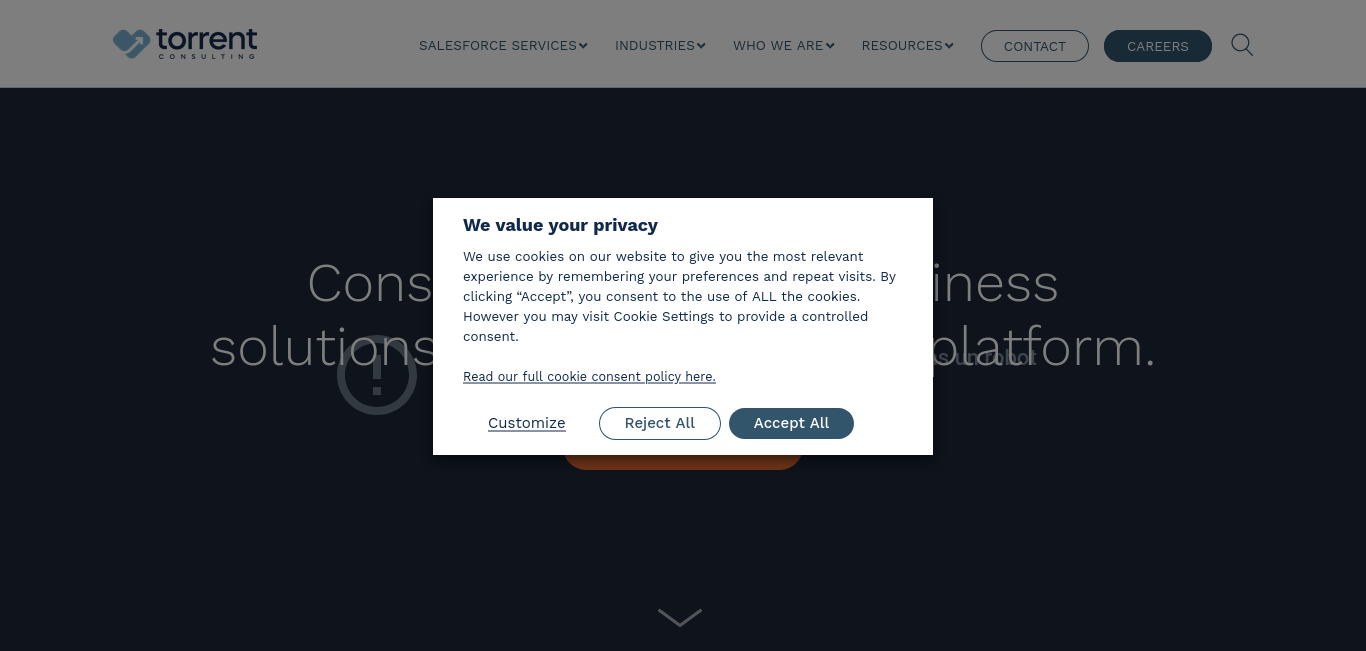This screenshot has height=651, width=1366.
Task: Expand the Salesforce Services chevron arrow
Action: point(583,46)
